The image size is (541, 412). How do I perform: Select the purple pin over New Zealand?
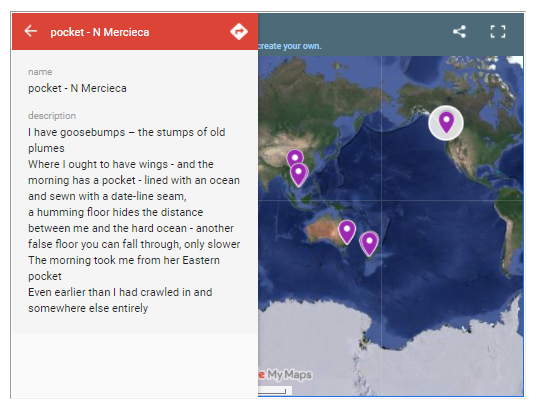coord(369,244)
